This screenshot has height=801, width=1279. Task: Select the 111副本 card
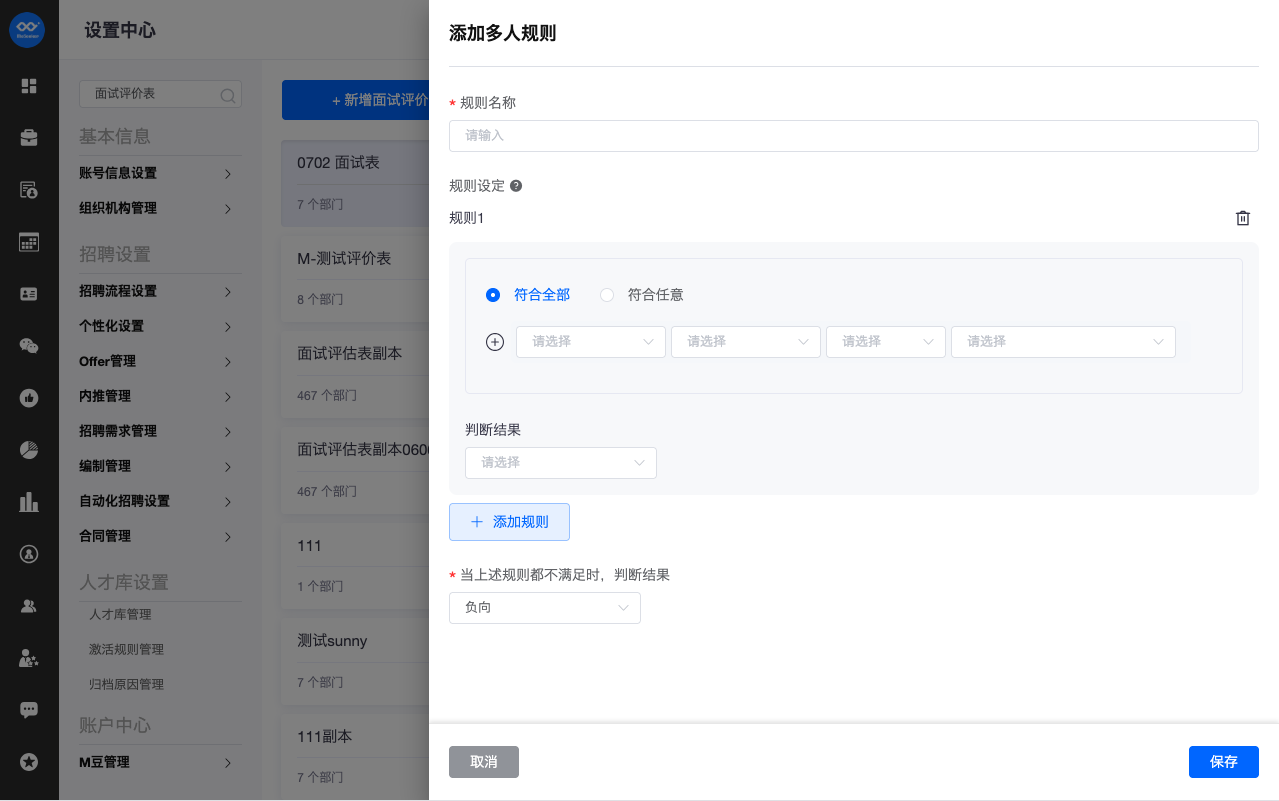pos(356,756)
